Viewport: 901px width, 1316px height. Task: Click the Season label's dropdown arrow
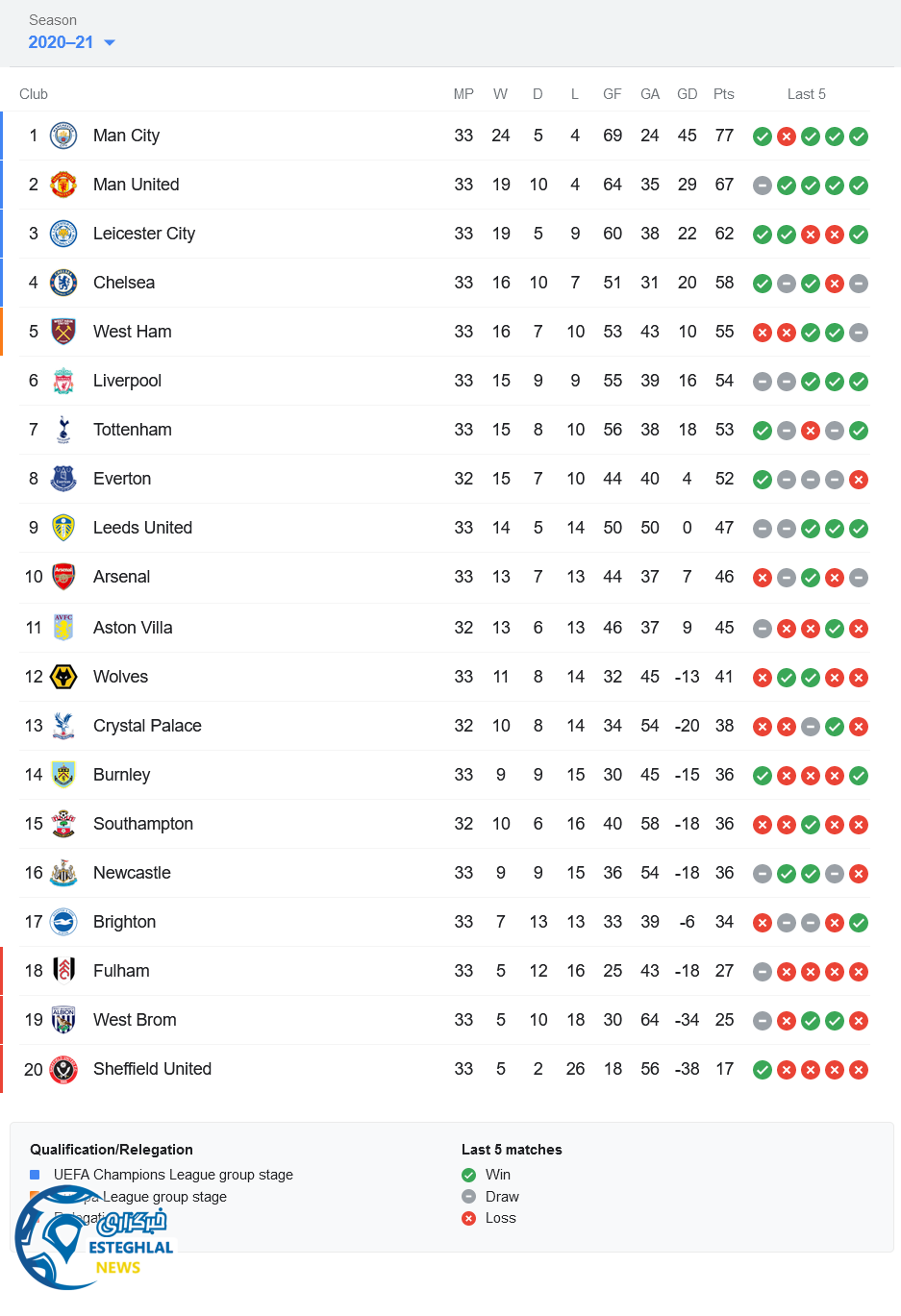click(110, 42)
